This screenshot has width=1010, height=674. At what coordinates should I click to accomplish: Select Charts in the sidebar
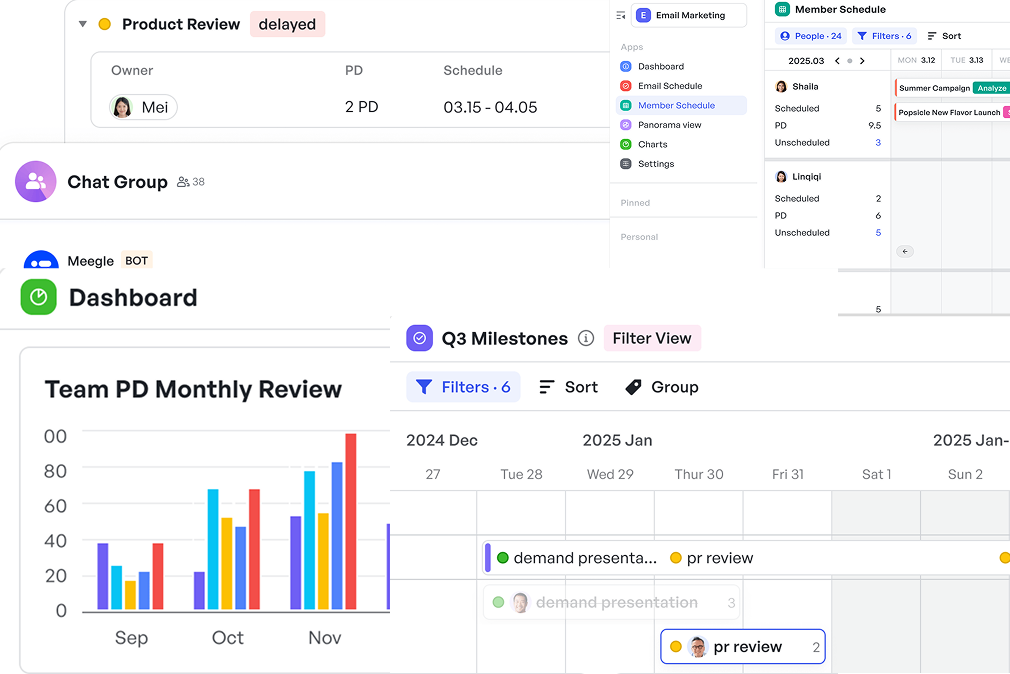click(x=652, y=144)
